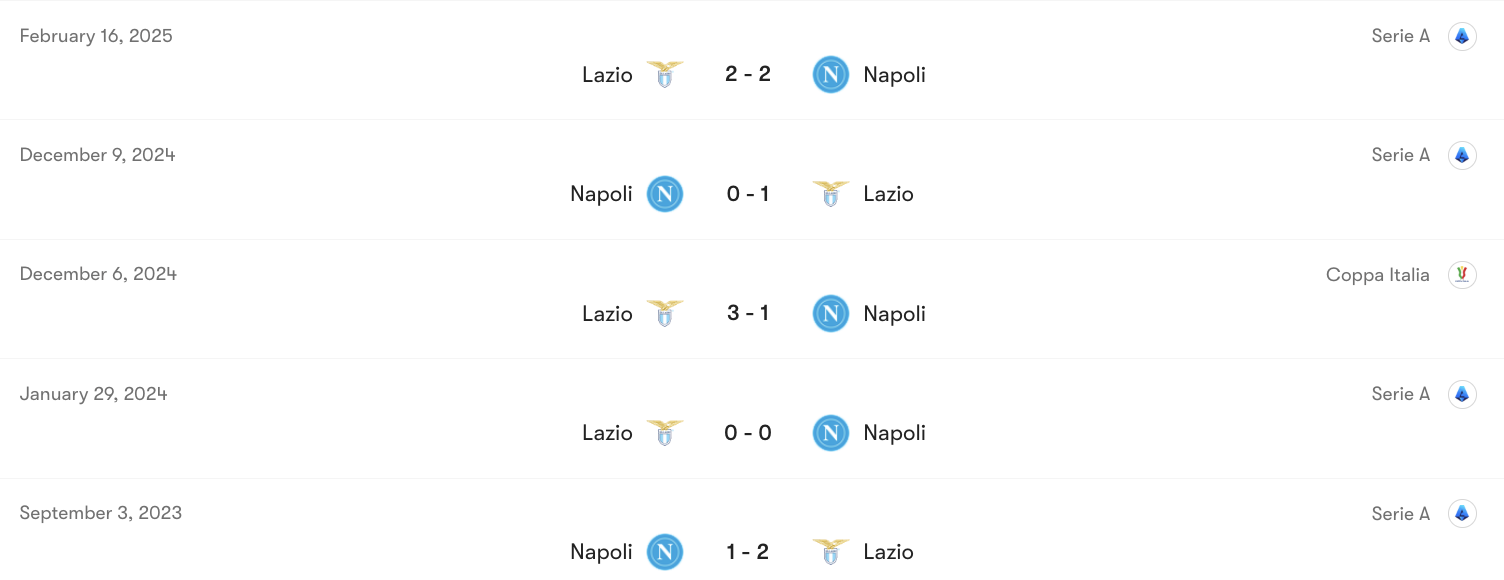Click the Lazio team name in the February 16 row

point(606,74)
